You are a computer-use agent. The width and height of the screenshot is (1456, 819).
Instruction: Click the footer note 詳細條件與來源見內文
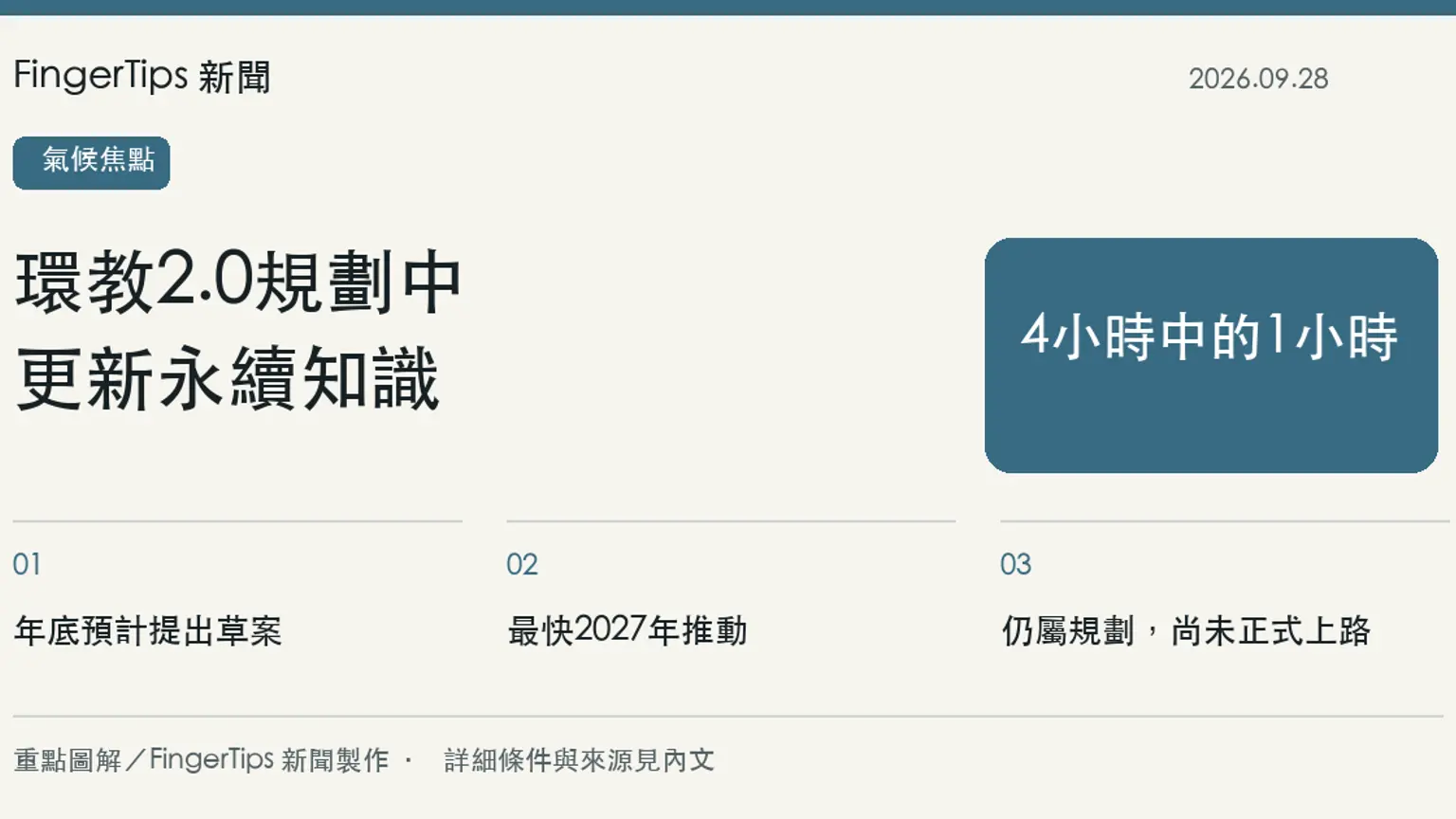579,760
